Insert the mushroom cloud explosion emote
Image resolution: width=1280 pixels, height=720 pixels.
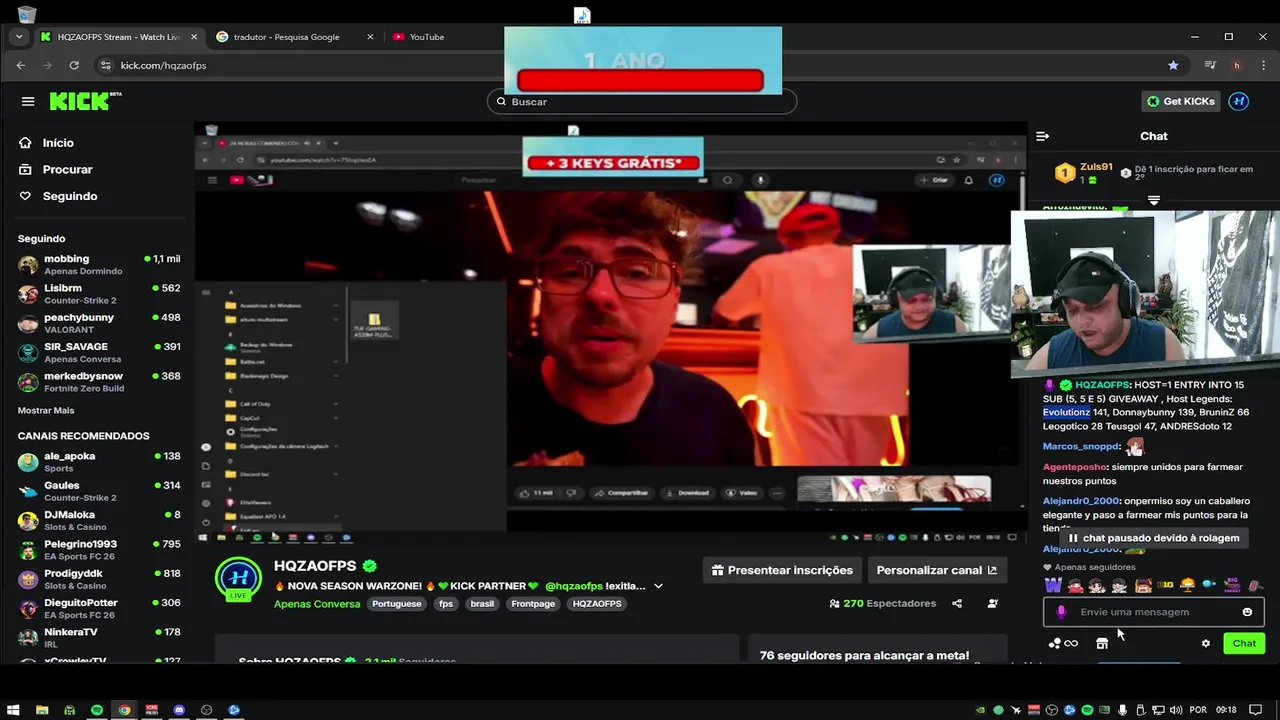[1188, 585]
